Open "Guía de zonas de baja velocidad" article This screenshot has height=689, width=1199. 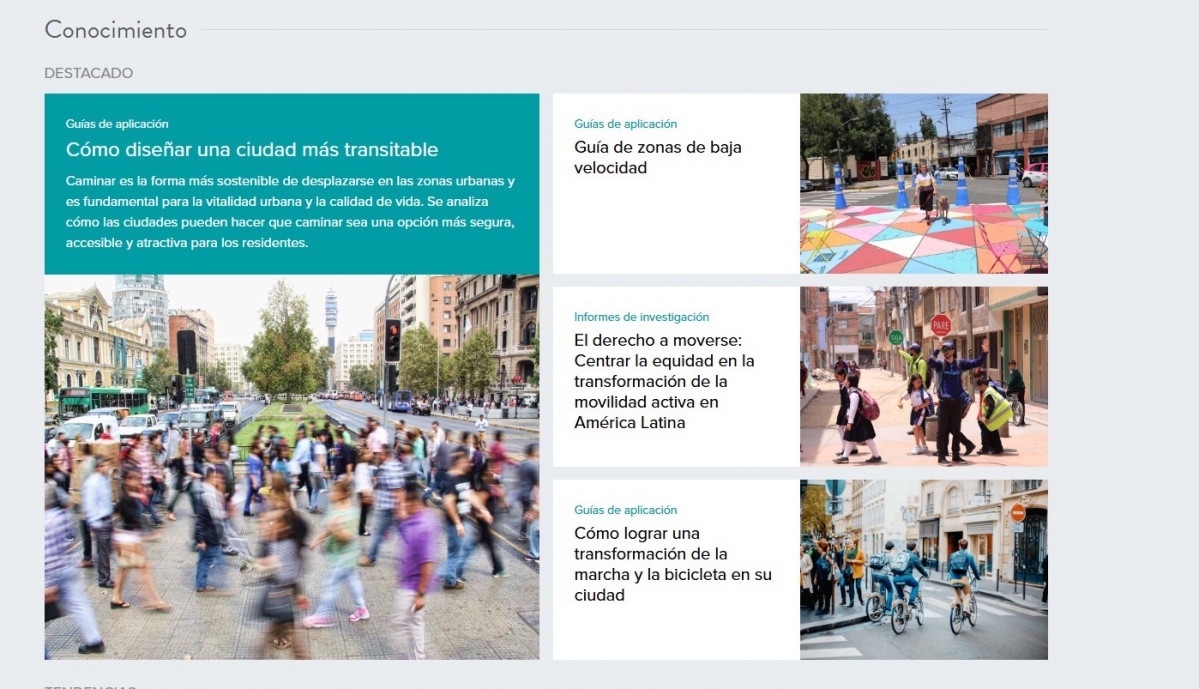(x=657, y=158)
